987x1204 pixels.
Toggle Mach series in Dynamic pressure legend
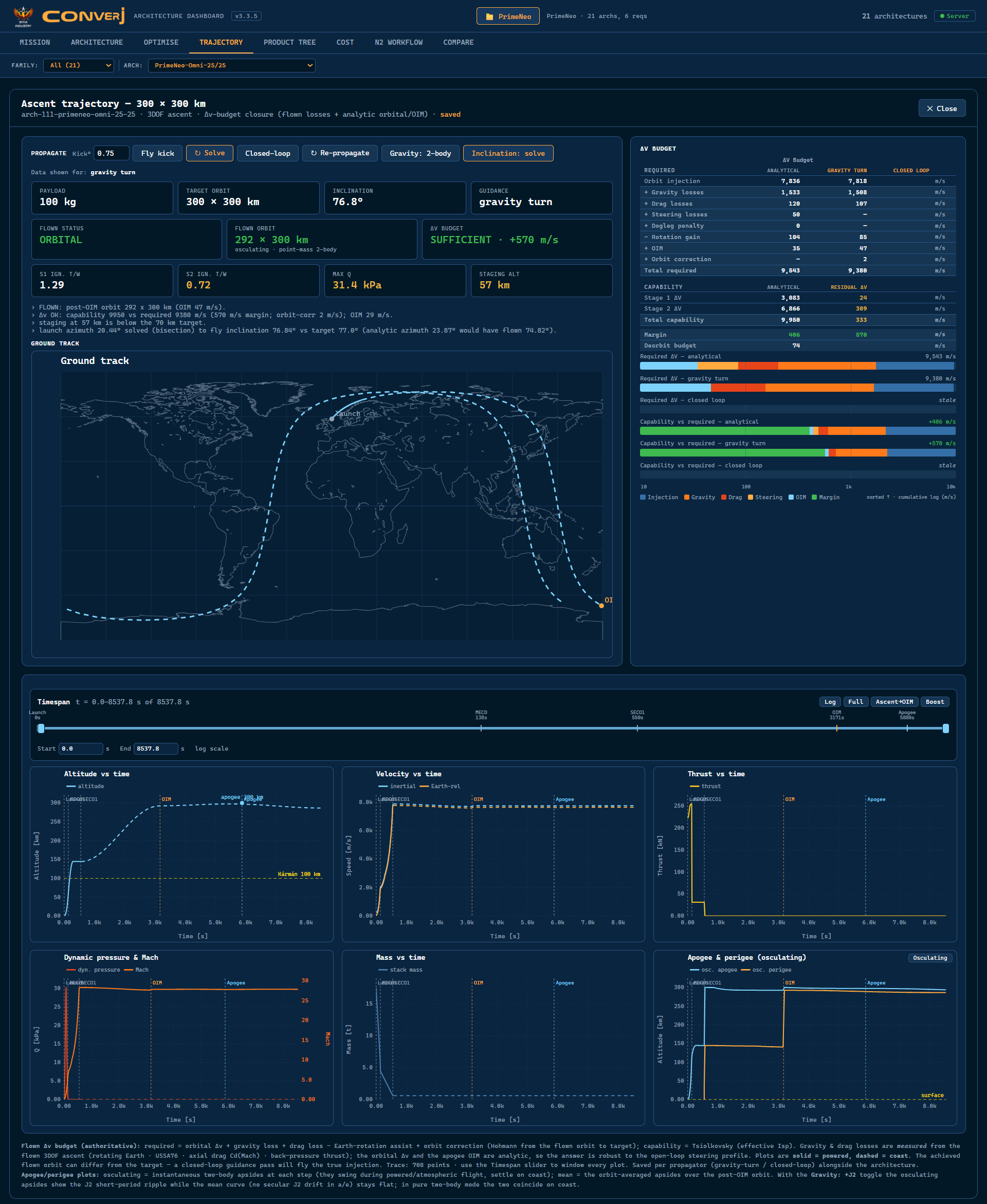(136, 970)
